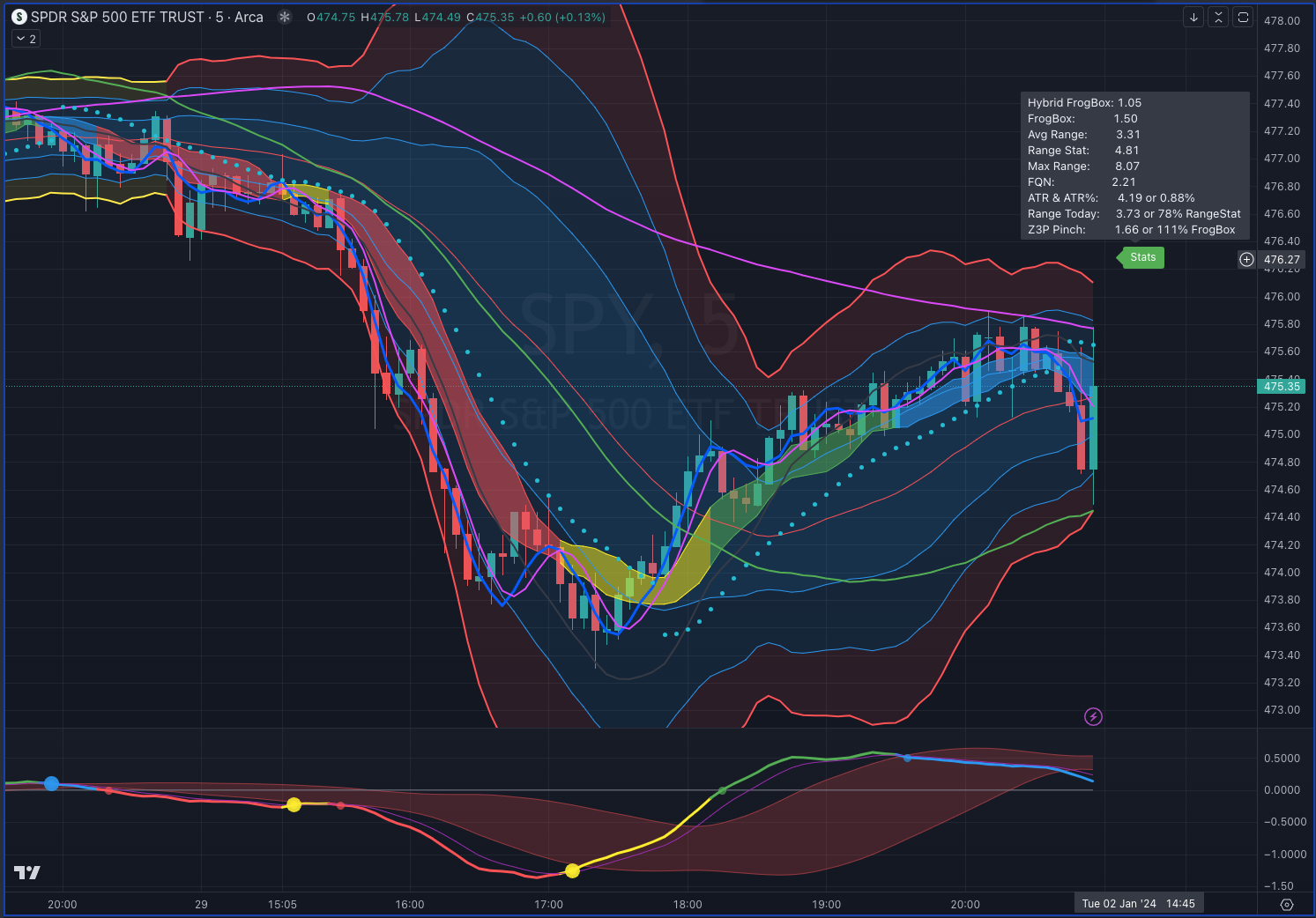This screenshot has width=1316, height=918.
Task: Click the TradingView logo
Action: (27, 872)
